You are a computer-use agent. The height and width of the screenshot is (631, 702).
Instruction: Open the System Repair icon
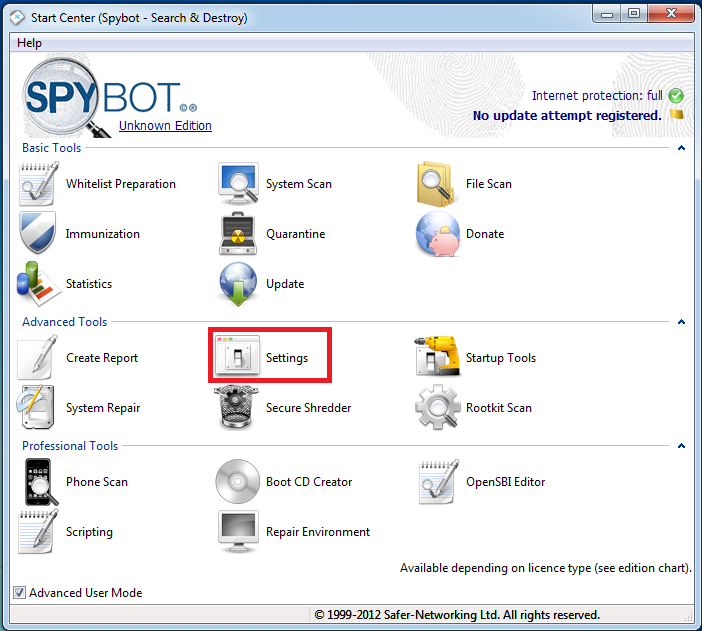[x=36, y=408]
